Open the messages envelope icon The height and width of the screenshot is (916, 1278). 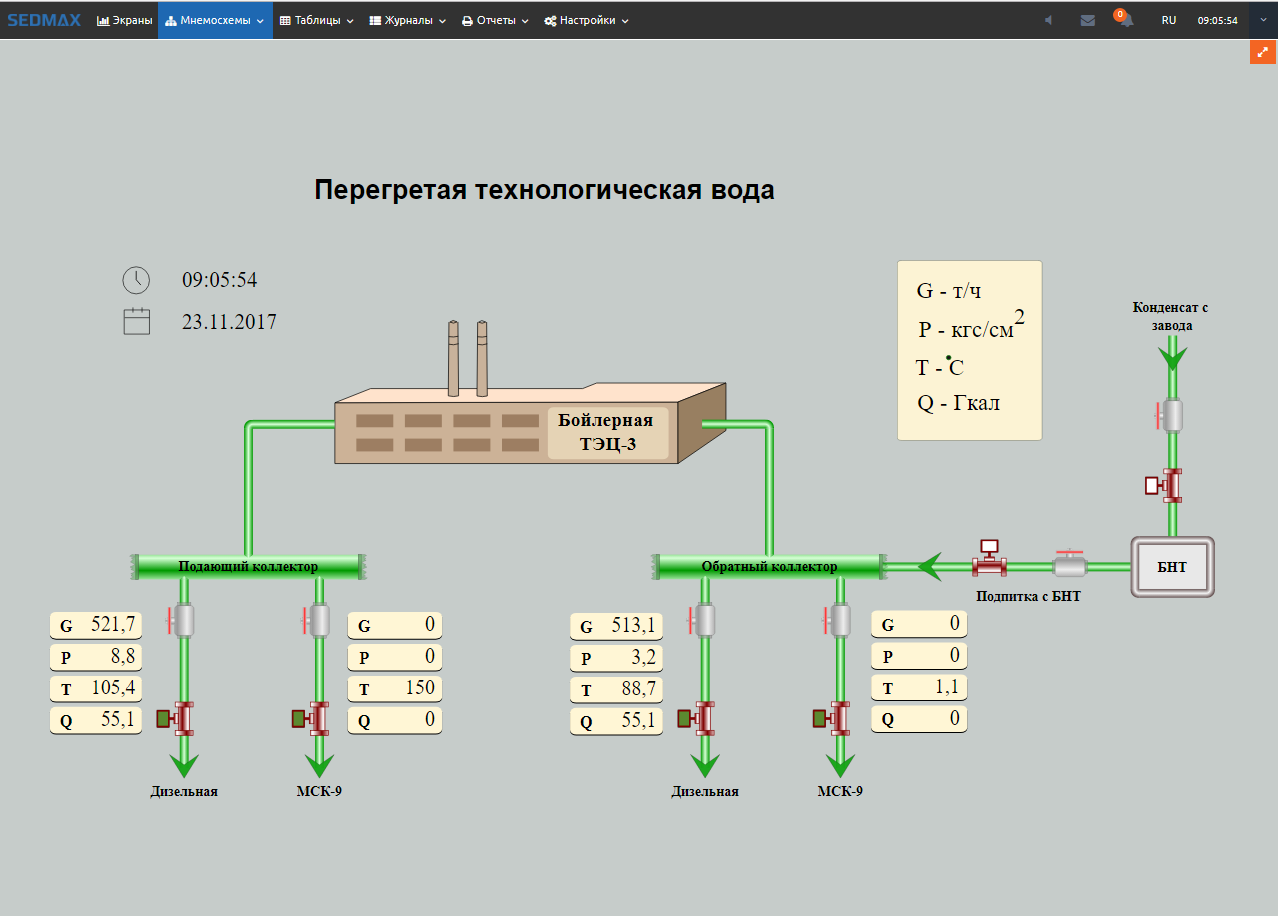(x=1088, y=20)
